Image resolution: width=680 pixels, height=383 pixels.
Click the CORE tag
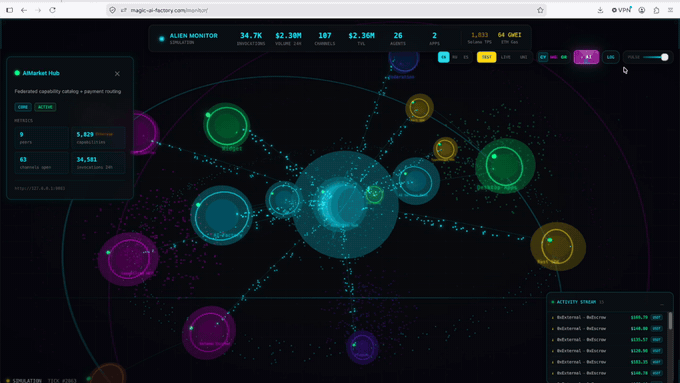click(23, 107)
